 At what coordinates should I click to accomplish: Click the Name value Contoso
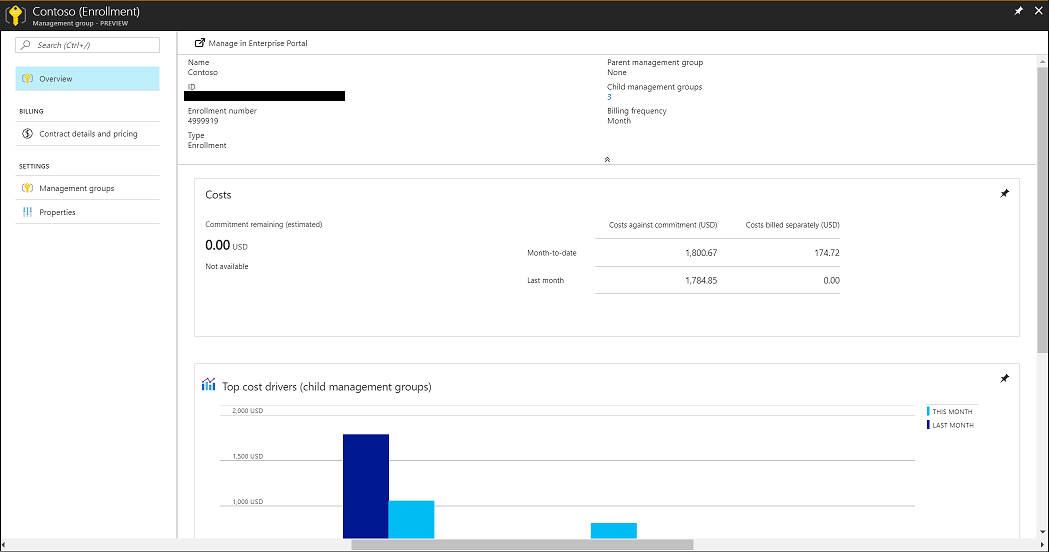[x=202, y=72]
